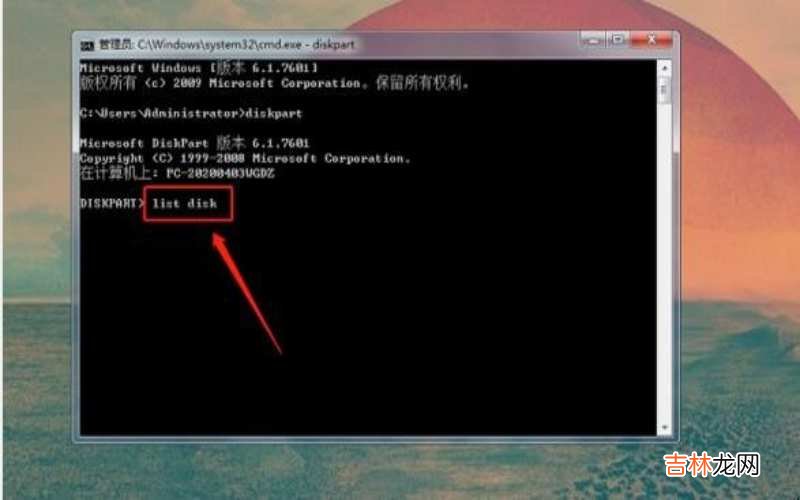The height and width of the screenshot is (500, 800).
Task: Click the Copyright Microsoft Corporation line
Action: click(x=245, y=158)
